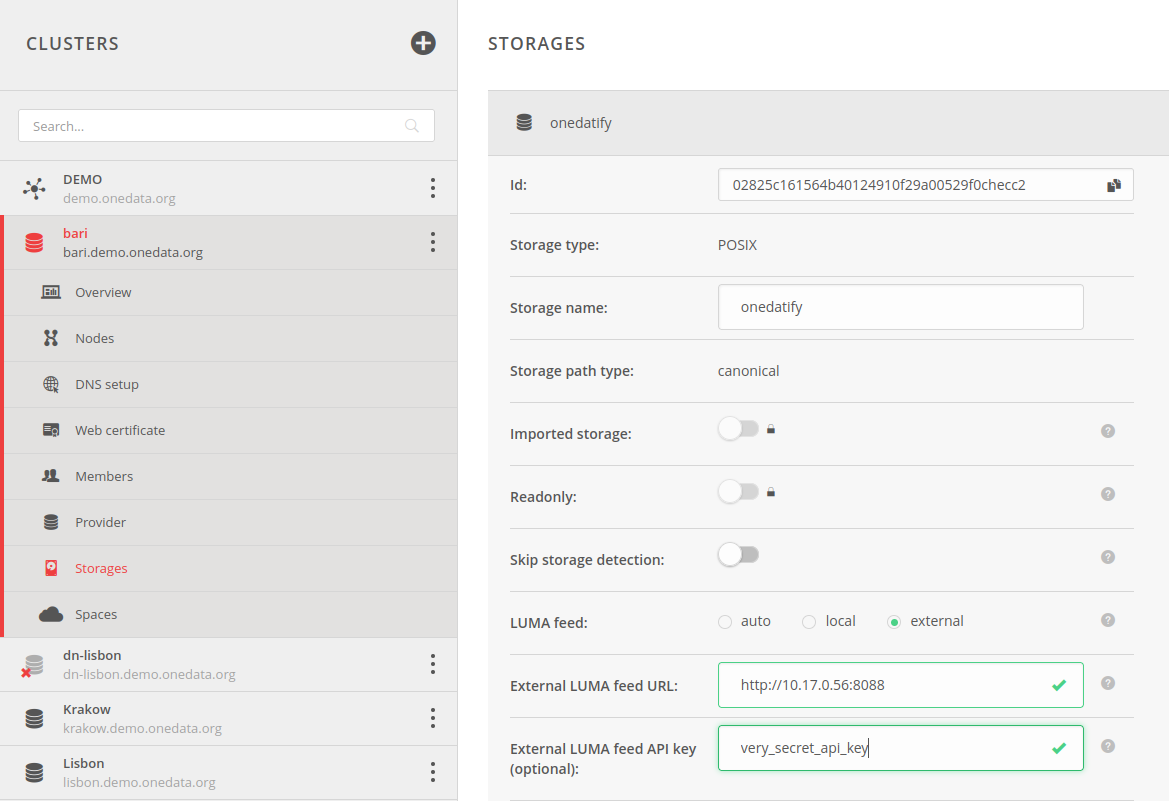The image size is (1169, 801).
Task: Copy the storage Id to clipboard
Action: 1114,185
